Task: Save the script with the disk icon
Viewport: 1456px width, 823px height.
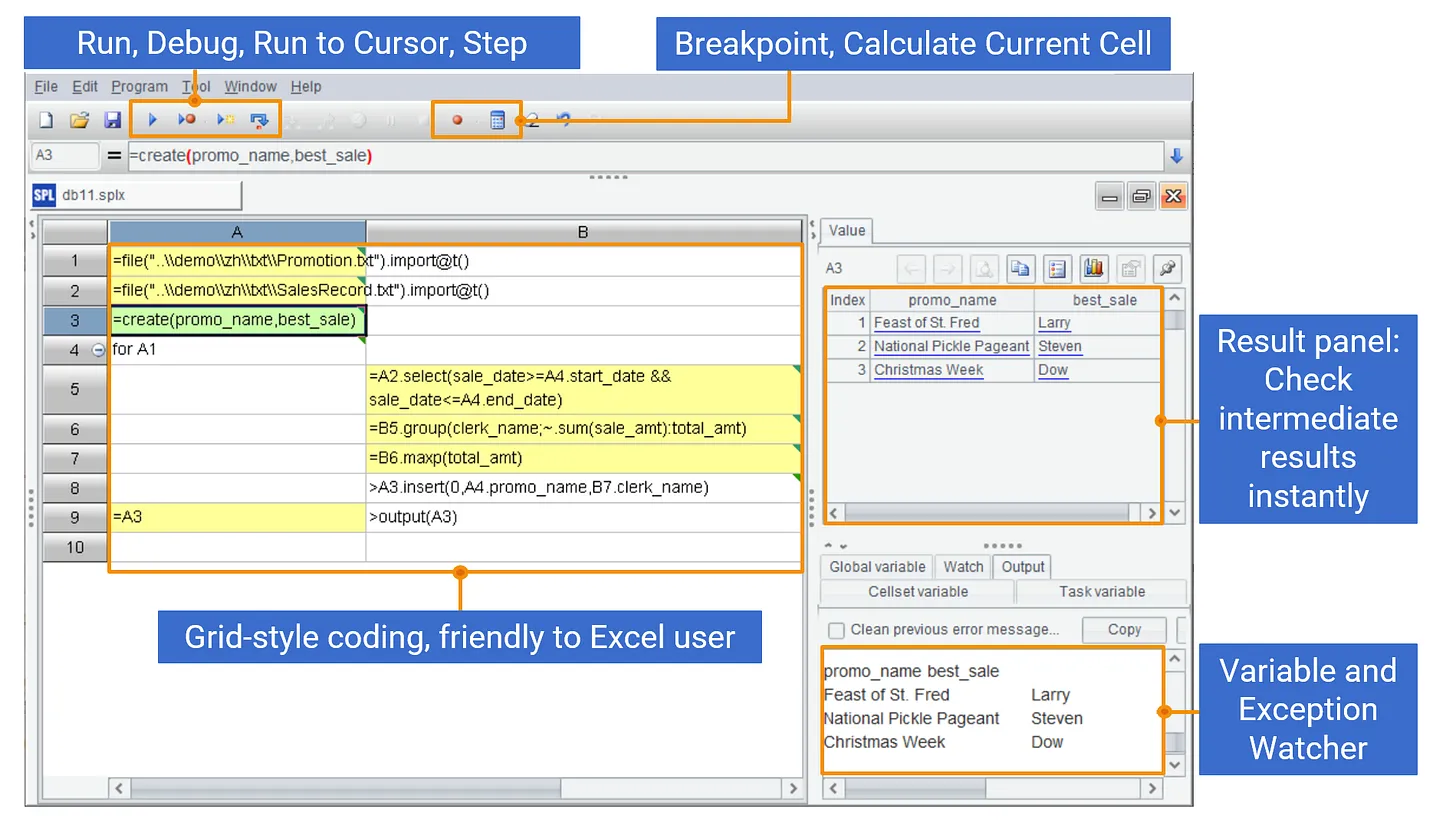Action: (113, 120)
